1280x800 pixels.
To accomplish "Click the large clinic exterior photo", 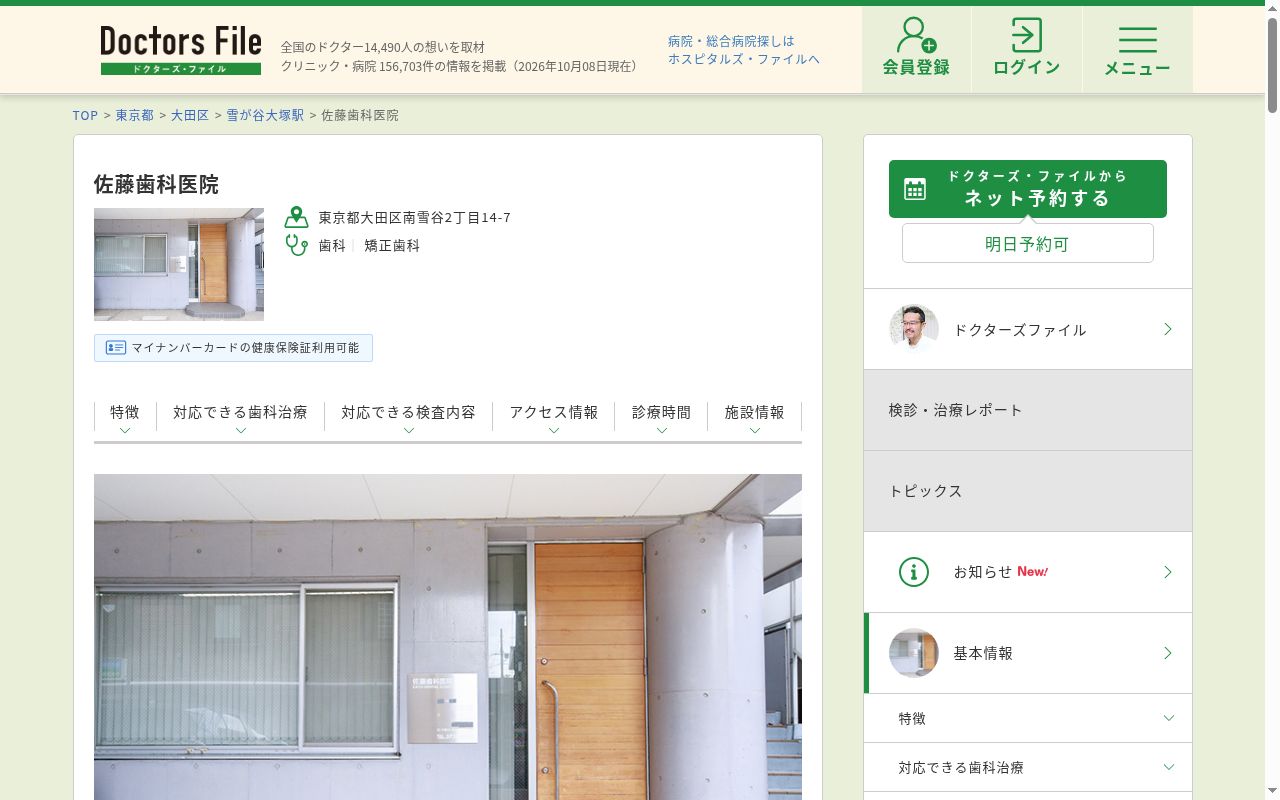I will click(448, 637).
